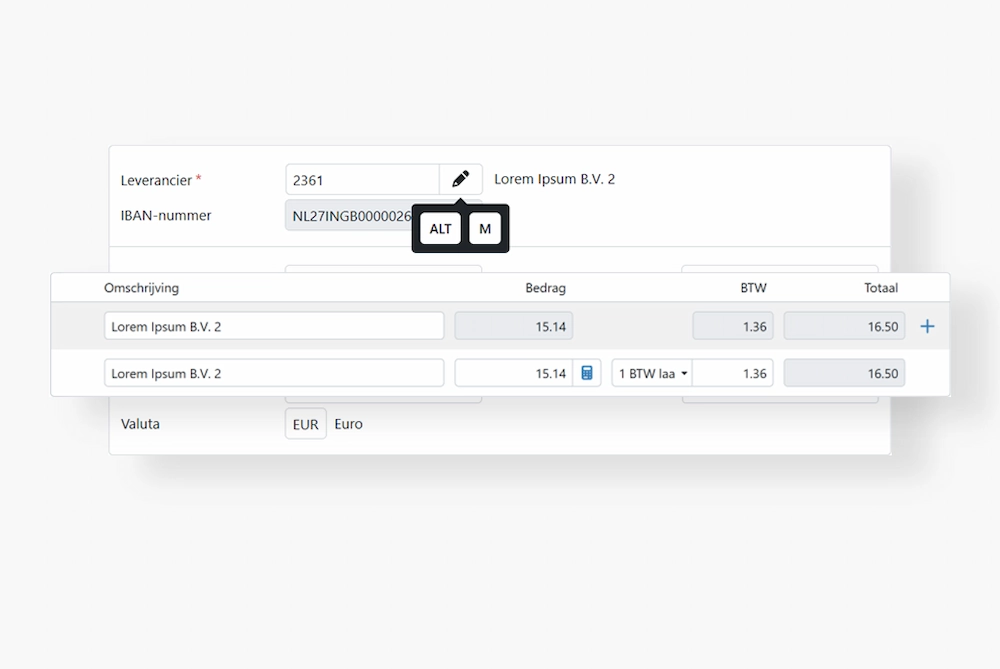Click the Omschrijving column header

142,287
